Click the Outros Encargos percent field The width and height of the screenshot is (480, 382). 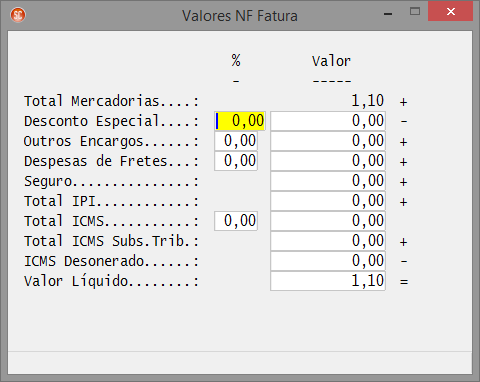click(x=236, y=141)
